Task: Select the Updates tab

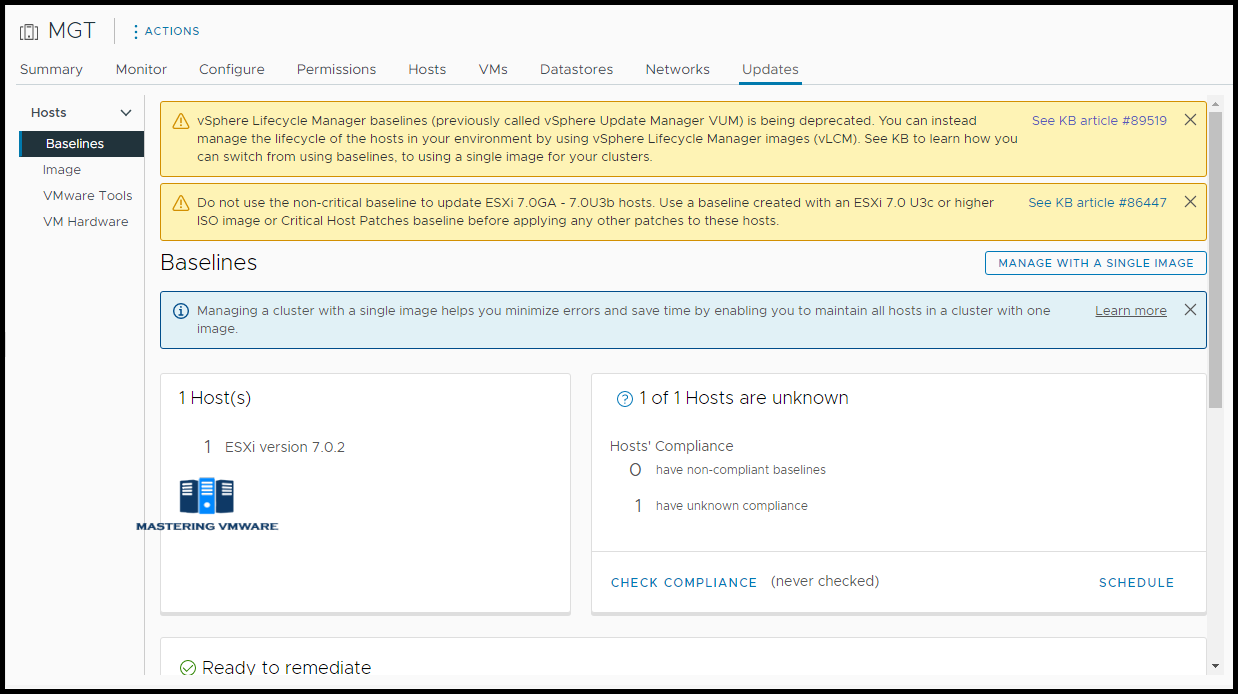Action: [x=770, y=70]
